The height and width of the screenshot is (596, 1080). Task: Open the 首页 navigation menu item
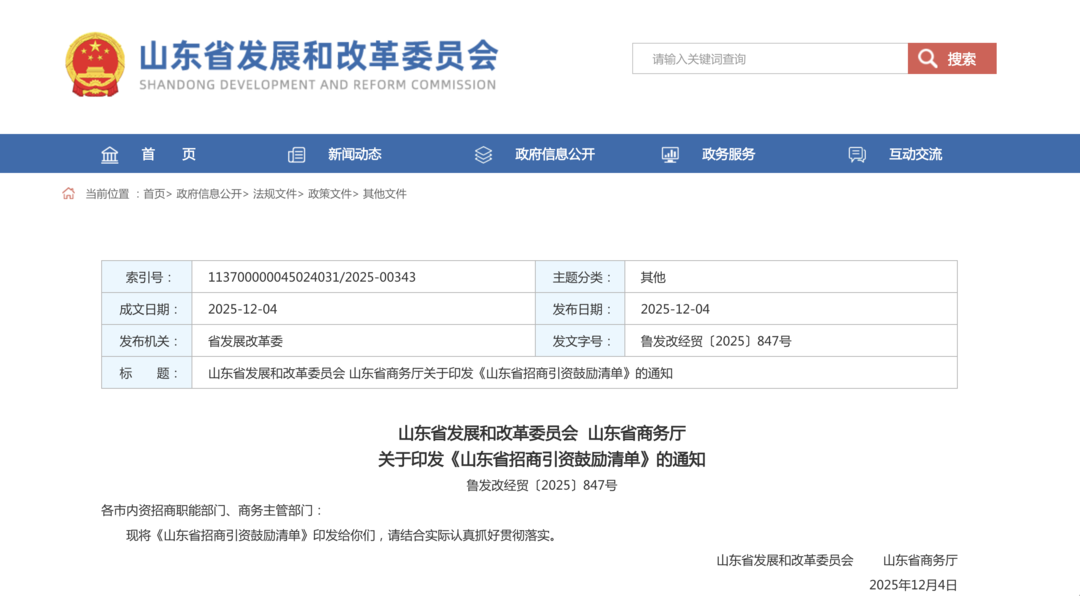168,154
